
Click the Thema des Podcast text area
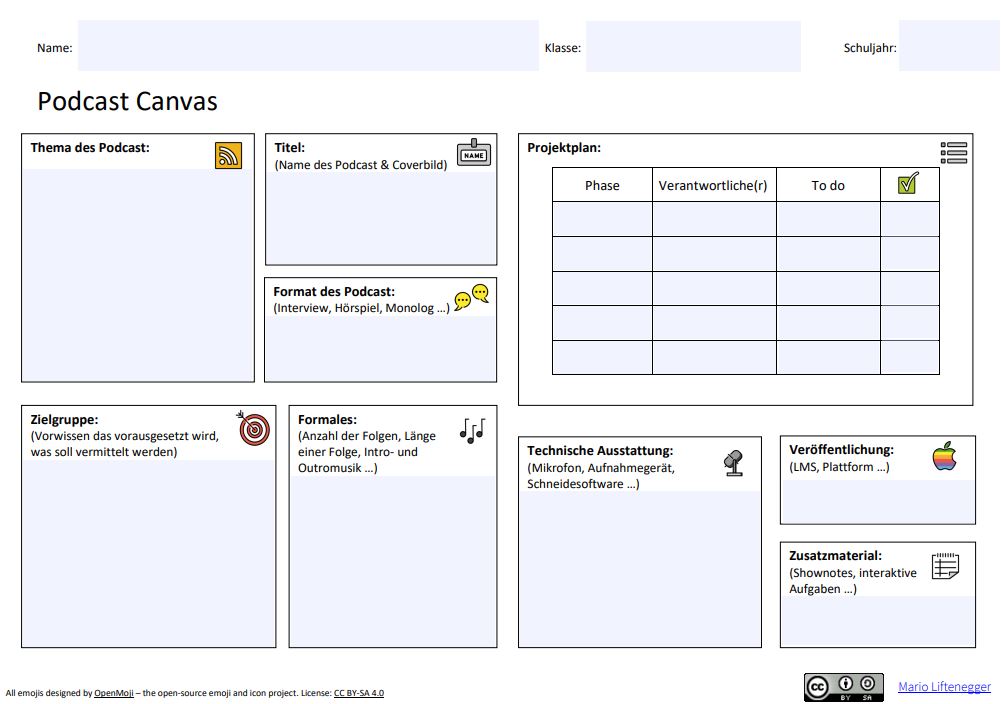[x=138, y=274]
